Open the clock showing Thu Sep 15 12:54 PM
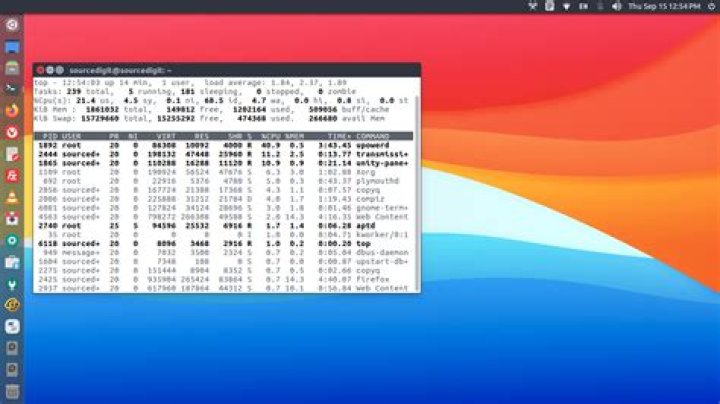This screenshot has width=720, height=404. pos(664,6)
